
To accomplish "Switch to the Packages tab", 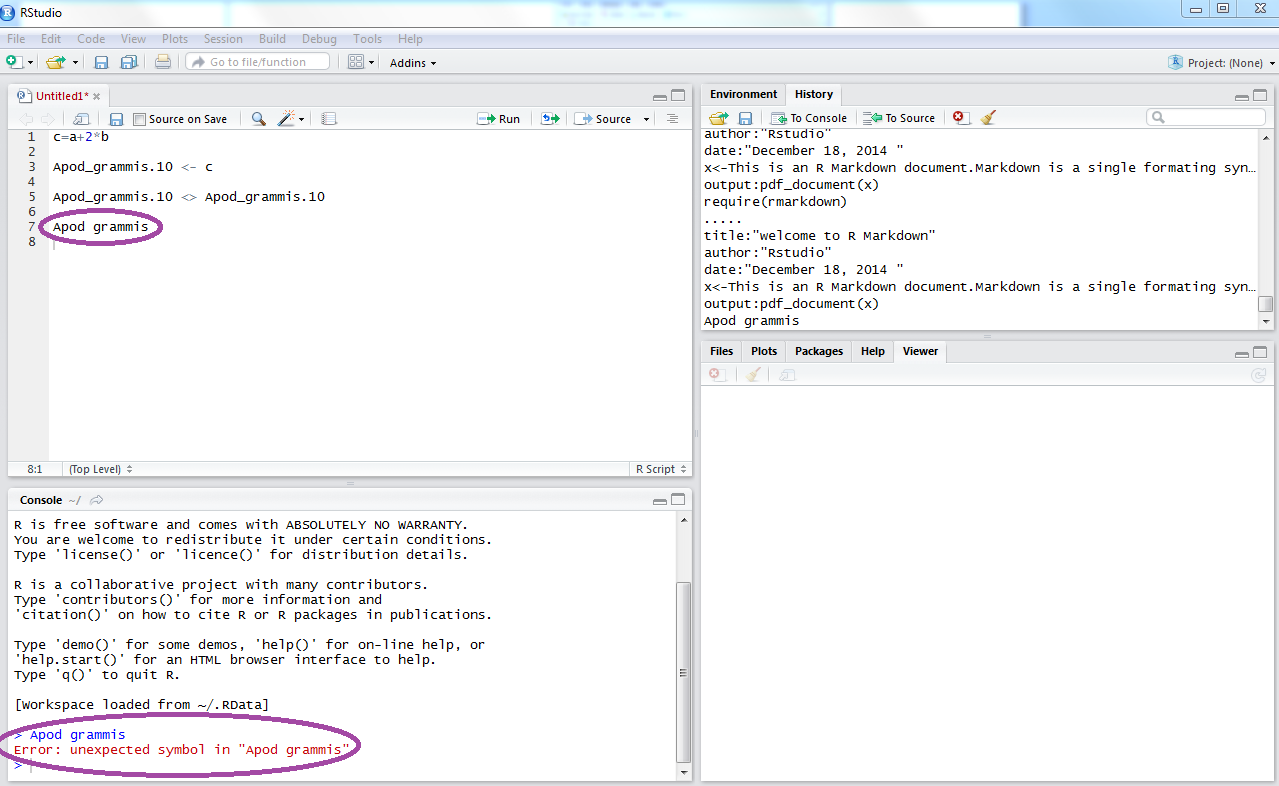I will coord(819,352).
